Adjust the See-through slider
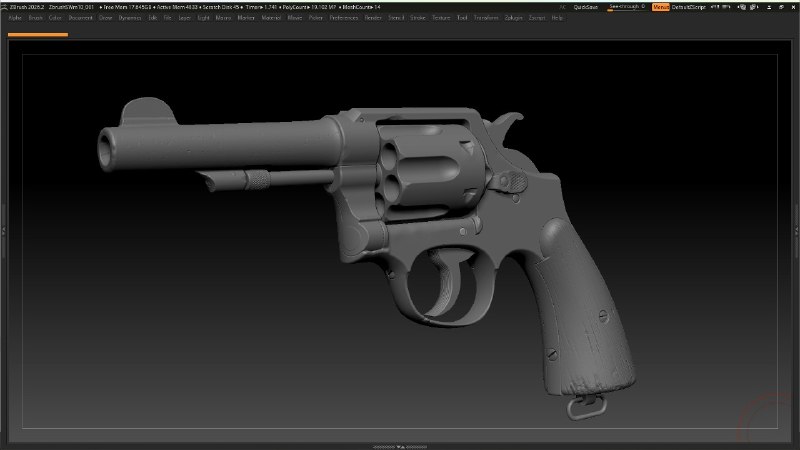The width and height of the screenshot is (800, 450). pyautogui.click(x=627, y=7)
